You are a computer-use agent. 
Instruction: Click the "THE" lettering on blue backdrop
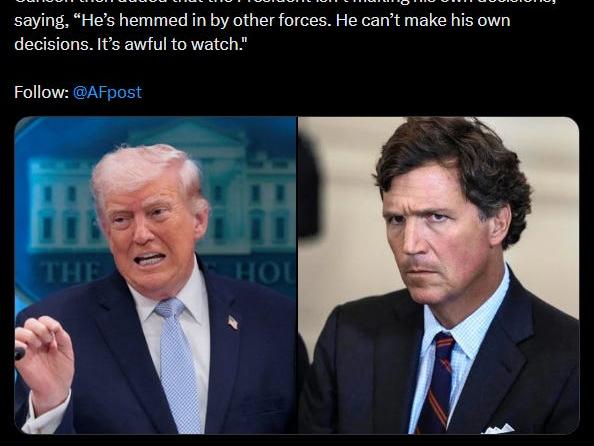[70, 273]
